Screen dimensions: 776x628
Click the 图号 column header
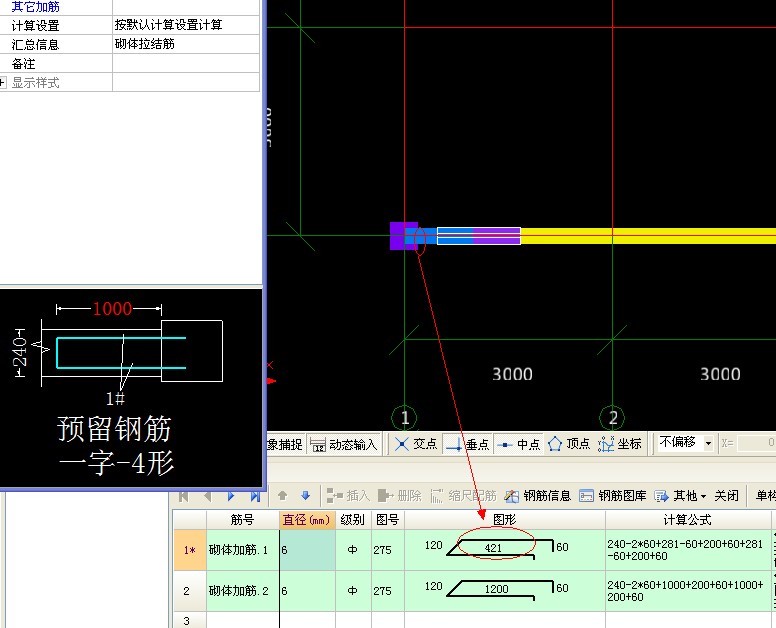[388, 520]
